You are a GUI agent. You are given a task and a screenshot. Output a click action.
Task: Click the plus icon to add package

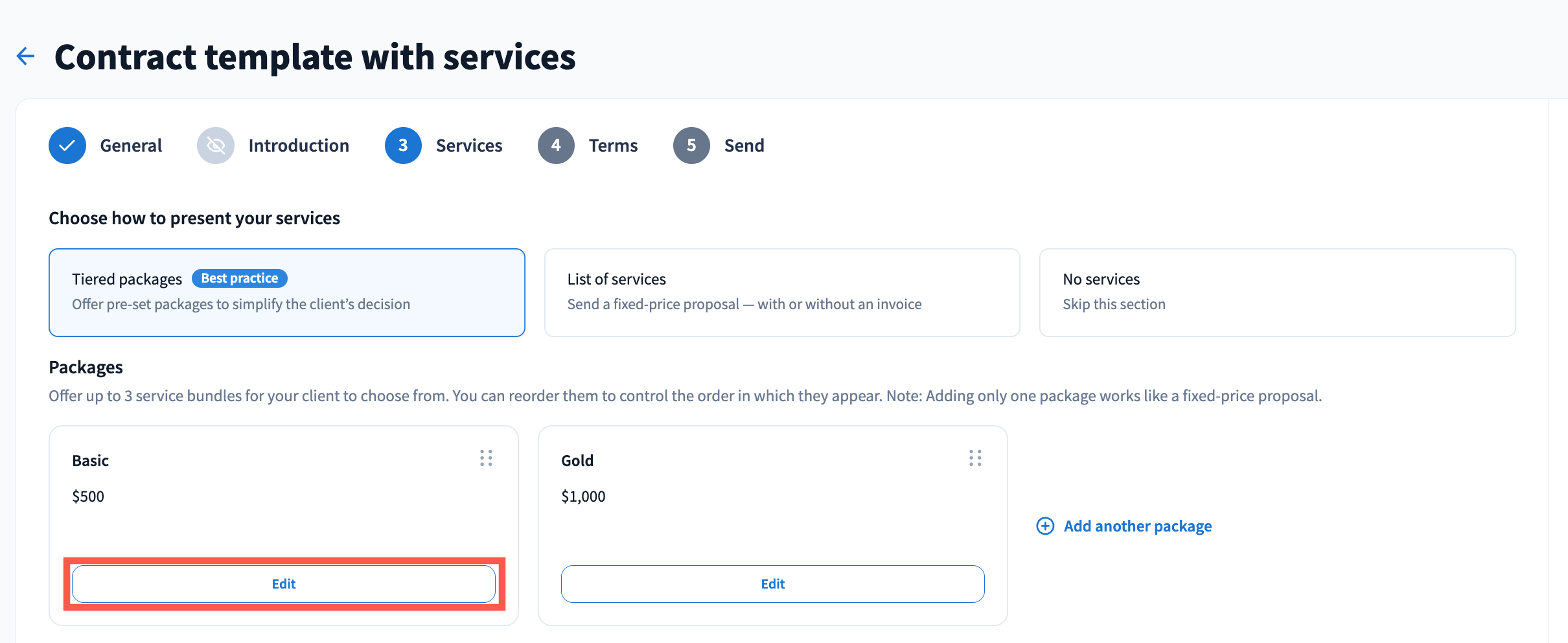(1045, 526)
